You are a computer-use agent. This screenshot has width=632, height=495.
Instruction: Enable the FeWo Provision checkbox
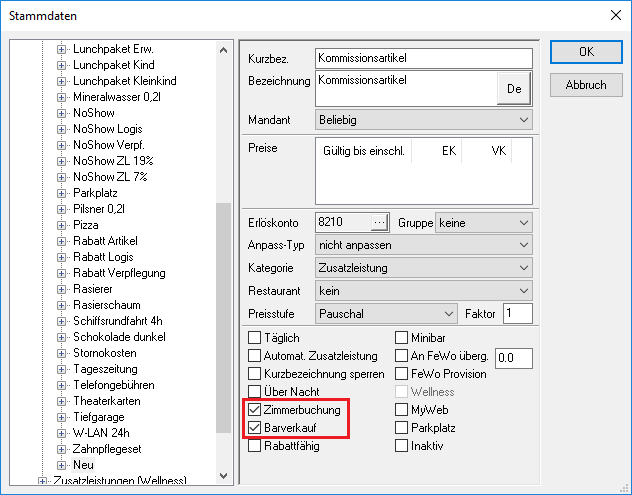pyautogui.click(x=401, y=374)
